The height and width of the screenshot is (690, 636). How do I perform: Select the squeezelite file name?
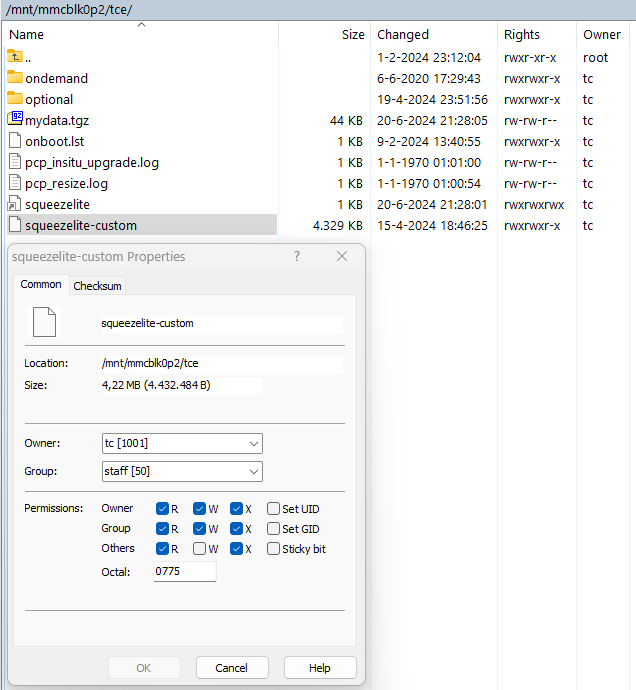click(x=57, y=205)
